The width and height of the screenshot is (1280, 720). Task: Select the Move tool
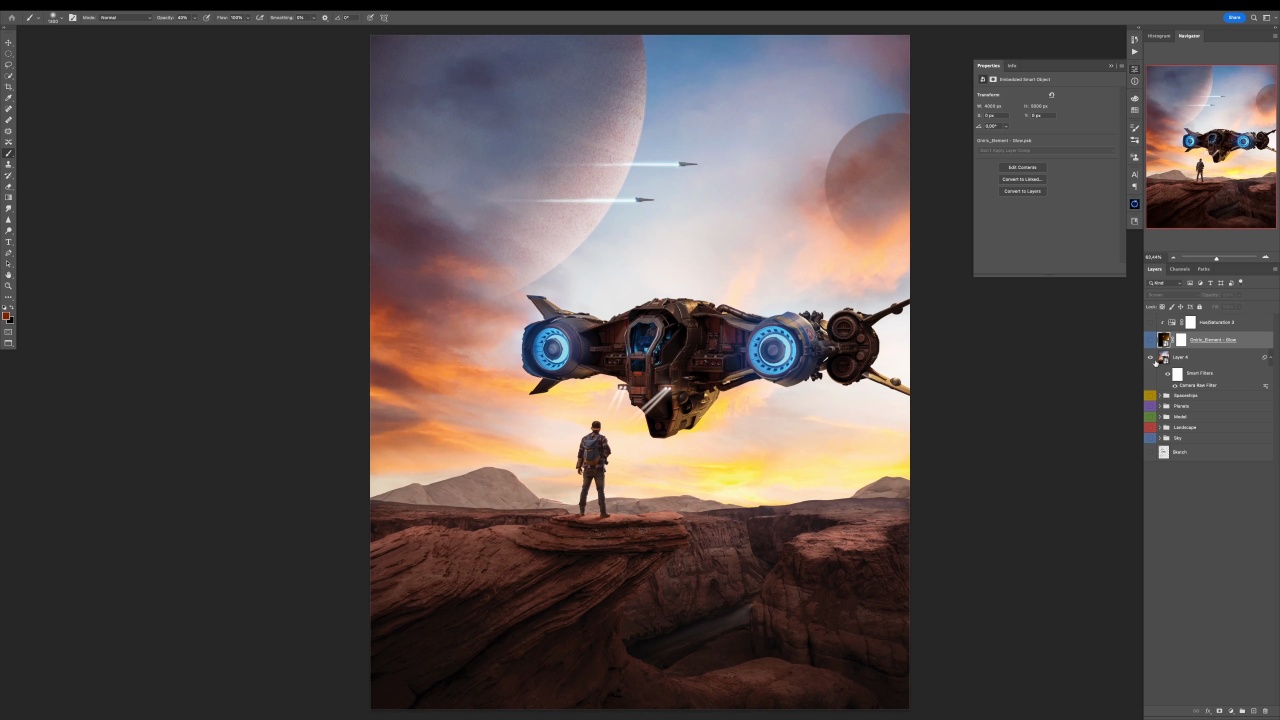[9, 42]
